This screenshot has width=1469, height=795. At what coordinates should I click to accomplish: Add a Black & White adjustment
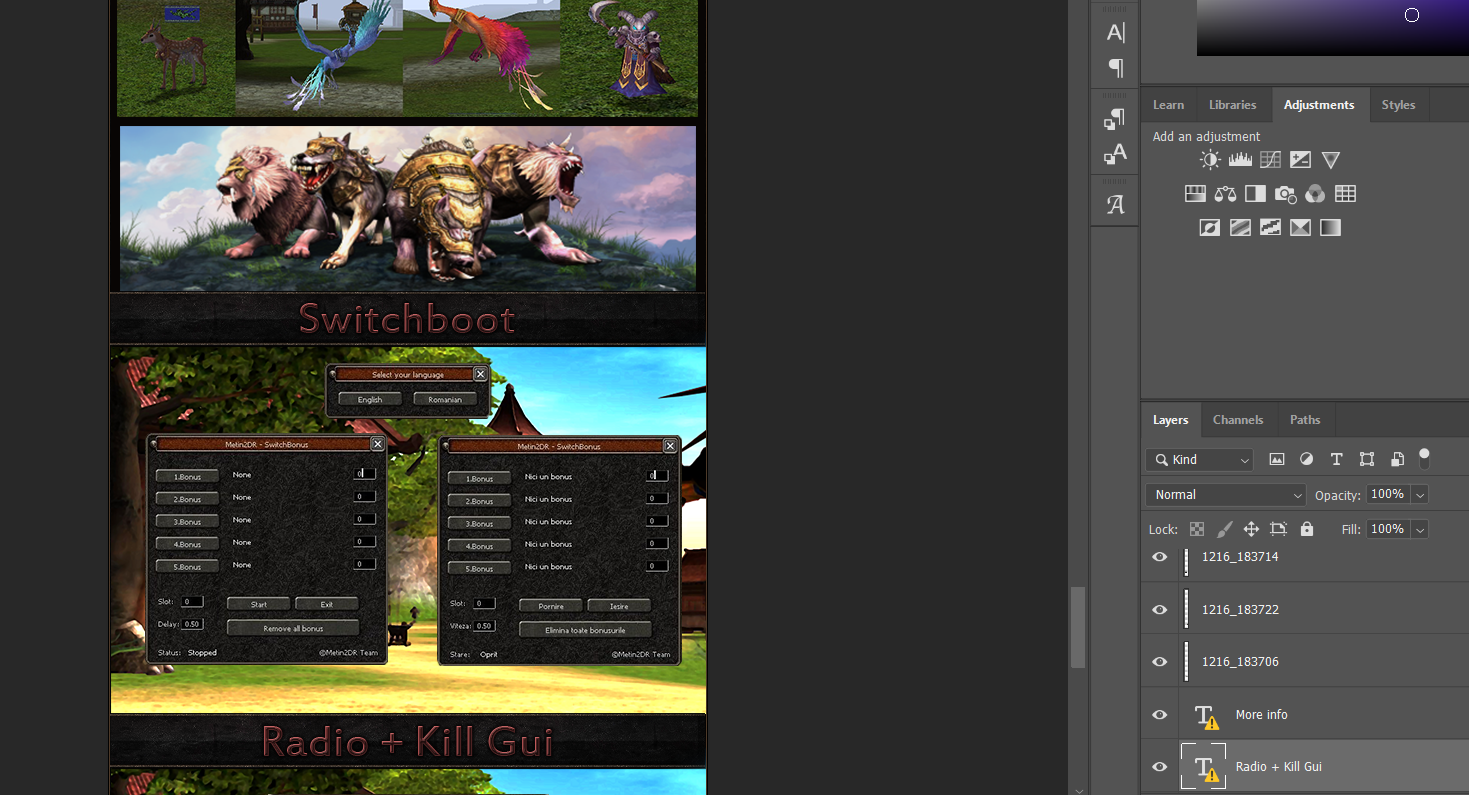(1255, 194)
